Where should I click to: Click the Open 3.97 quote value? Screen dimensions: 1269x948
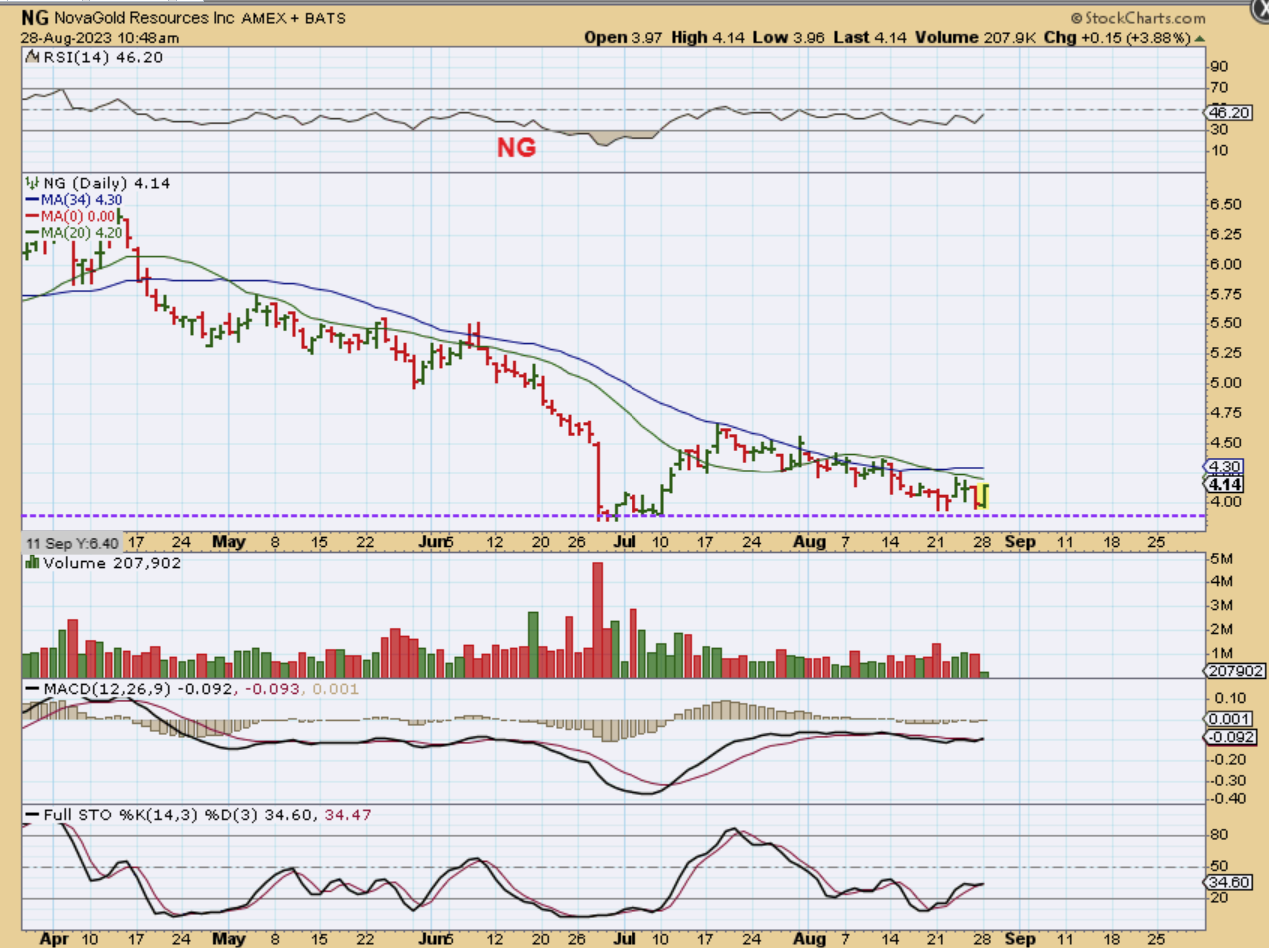tap(621, 38)
